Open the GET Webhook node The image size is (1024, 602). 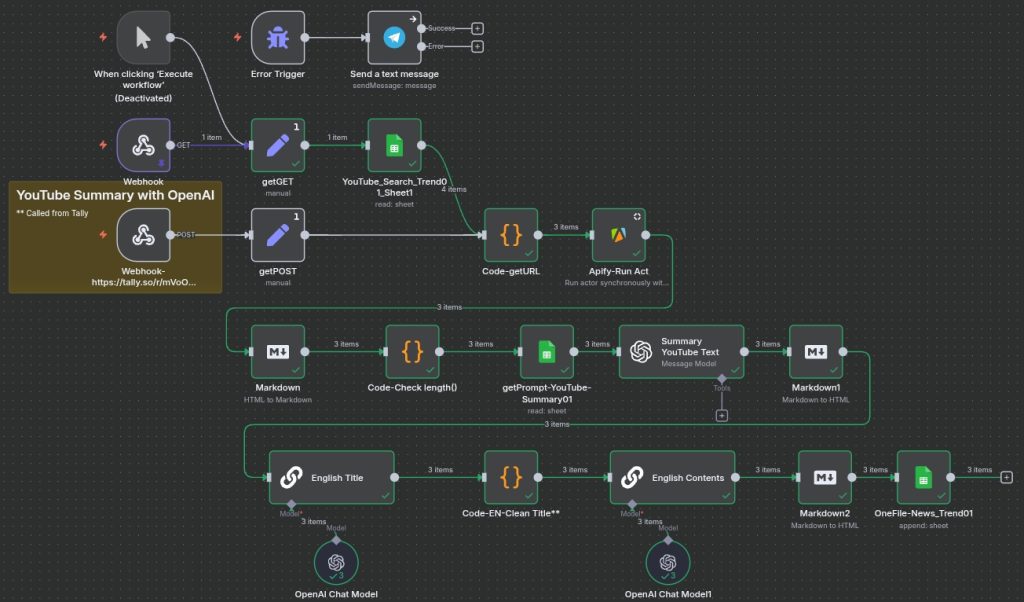pos(143,145)
